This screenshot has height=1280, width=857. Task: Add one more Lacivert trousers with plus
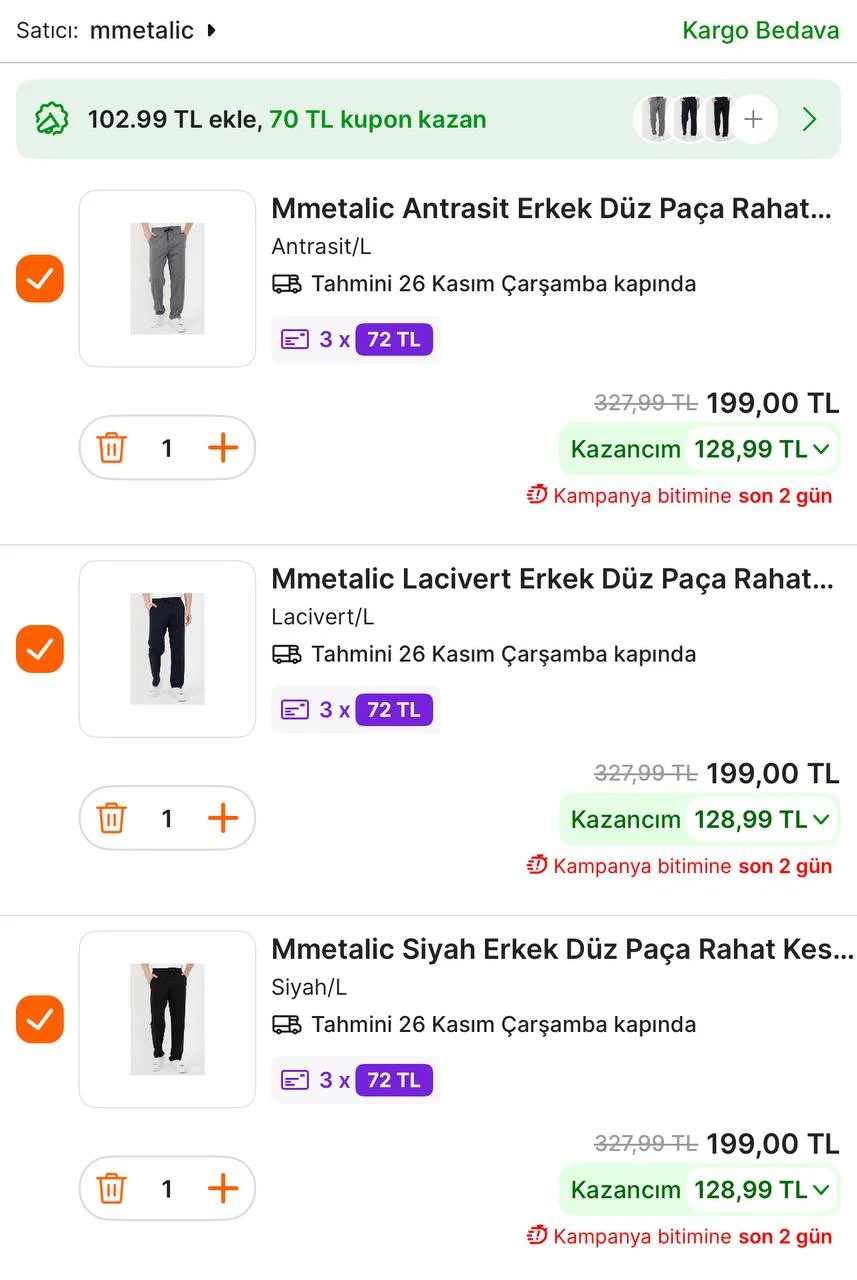(x=223, y=819)
